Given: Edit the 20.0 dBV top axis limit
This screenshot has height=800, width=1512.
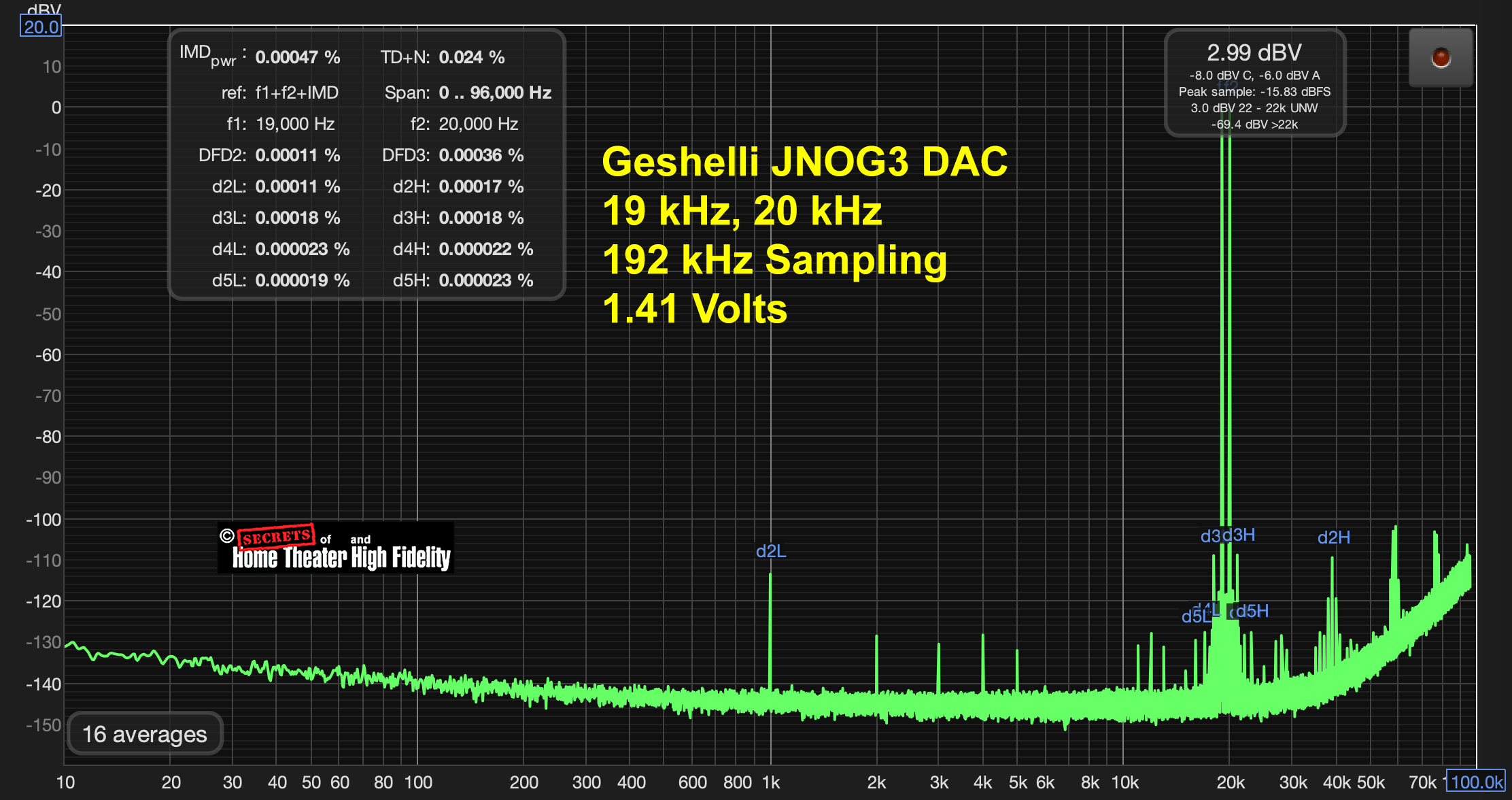Looking at the screenshot, I should point(41,27).
